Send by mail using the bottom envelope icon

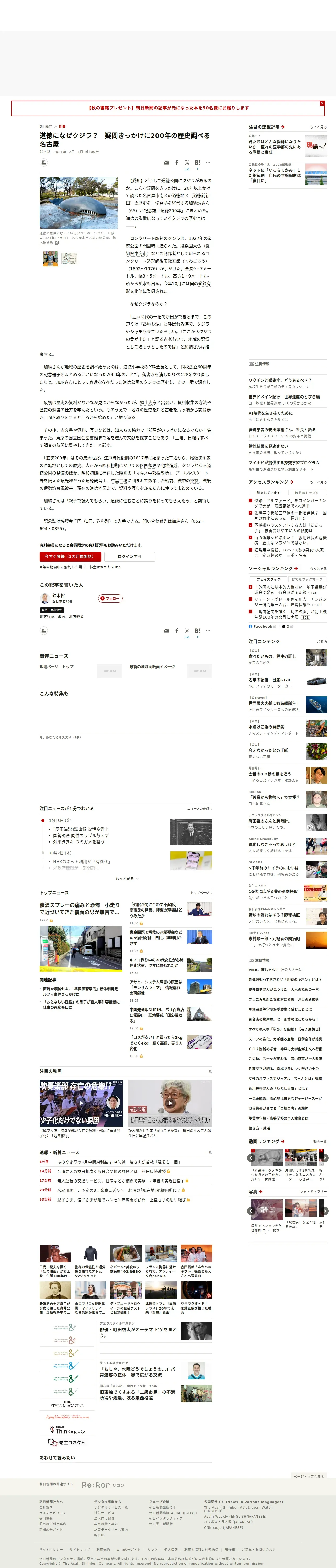coord(166,631)
